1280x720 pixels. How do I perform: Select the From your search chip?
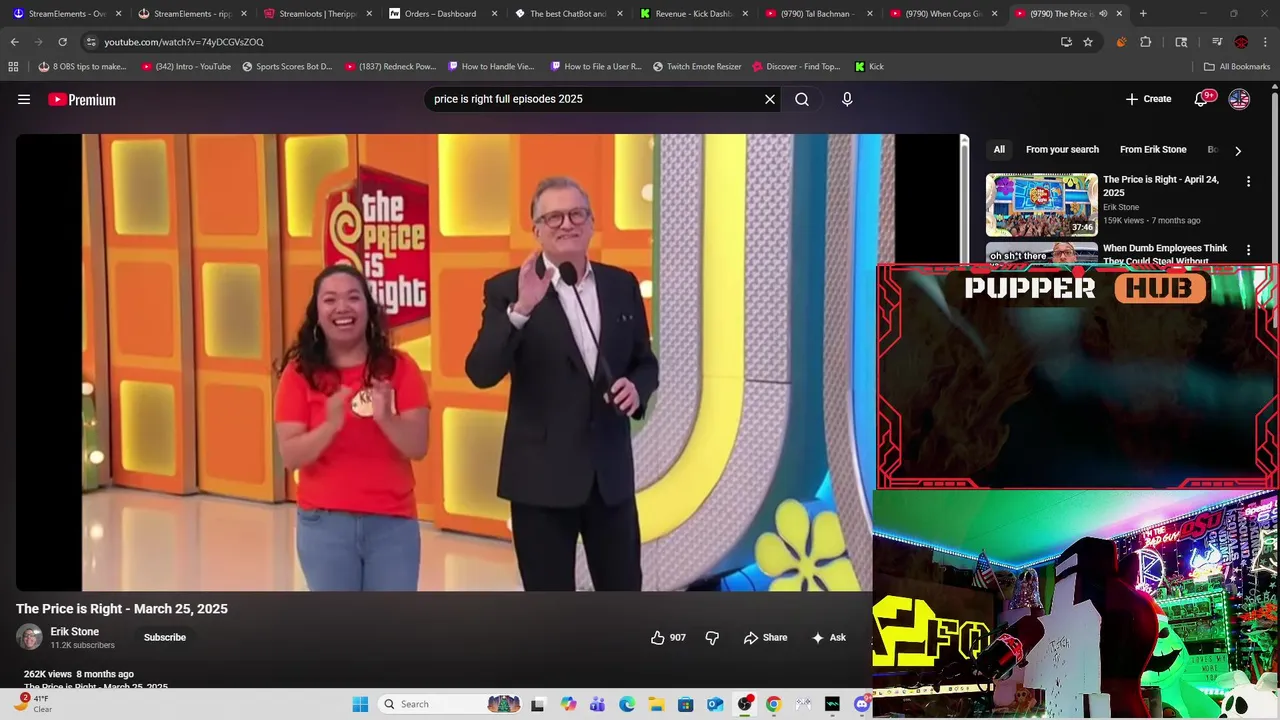tap(1062, 150)
